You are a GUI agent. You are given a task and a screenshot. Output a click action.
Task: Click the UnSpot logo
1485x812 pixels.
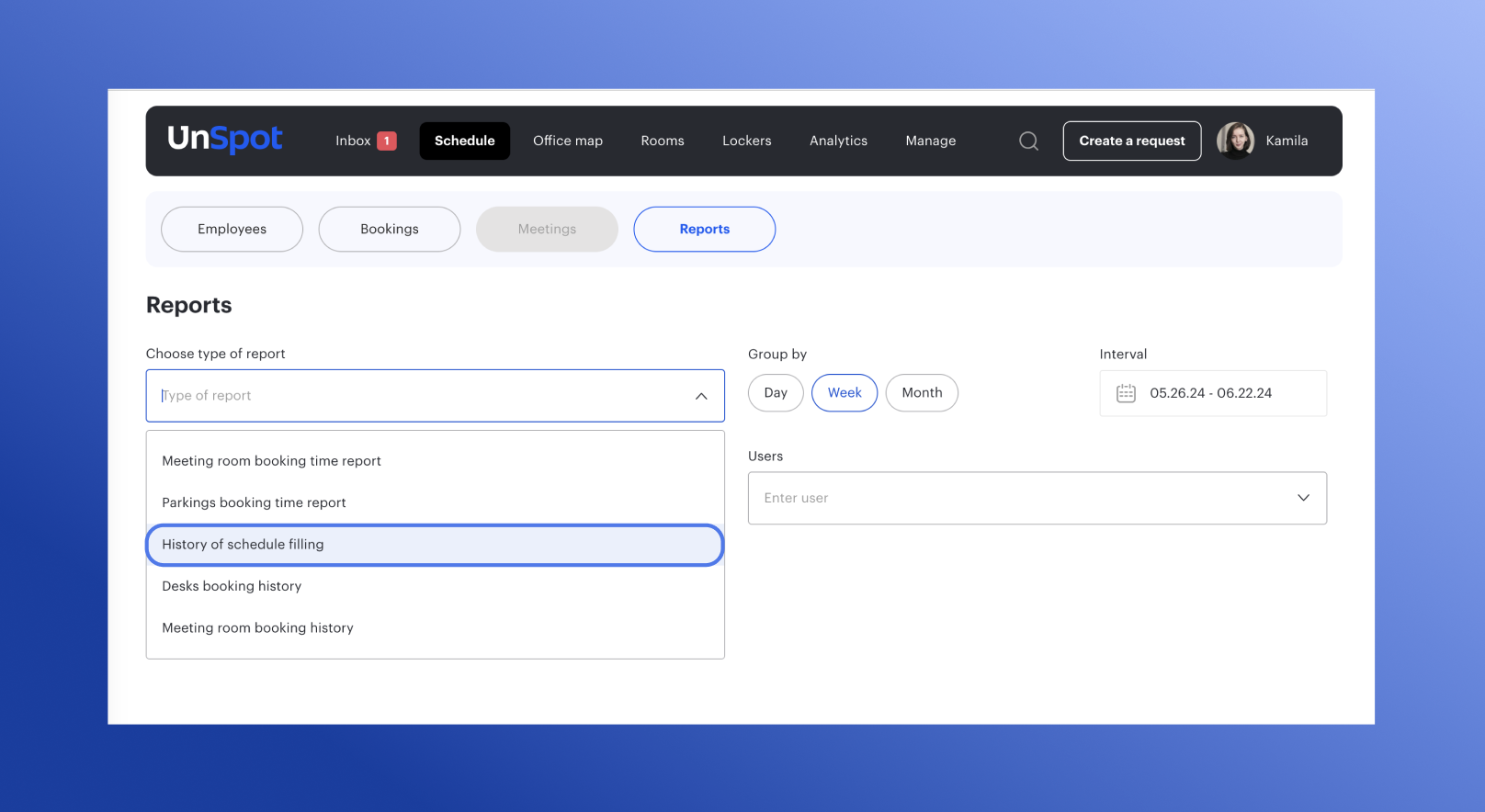point(224,139)
